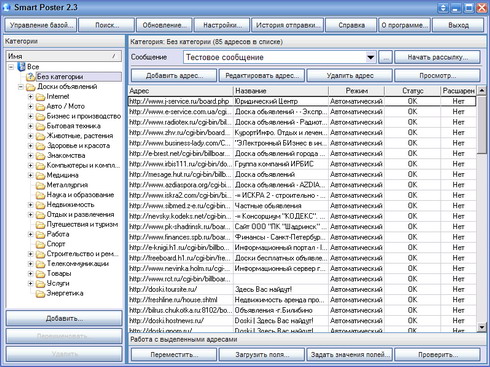Click the 'Доски объявлений' folder icon
This screenshot has height=367, width=490.
coord(31,87)
